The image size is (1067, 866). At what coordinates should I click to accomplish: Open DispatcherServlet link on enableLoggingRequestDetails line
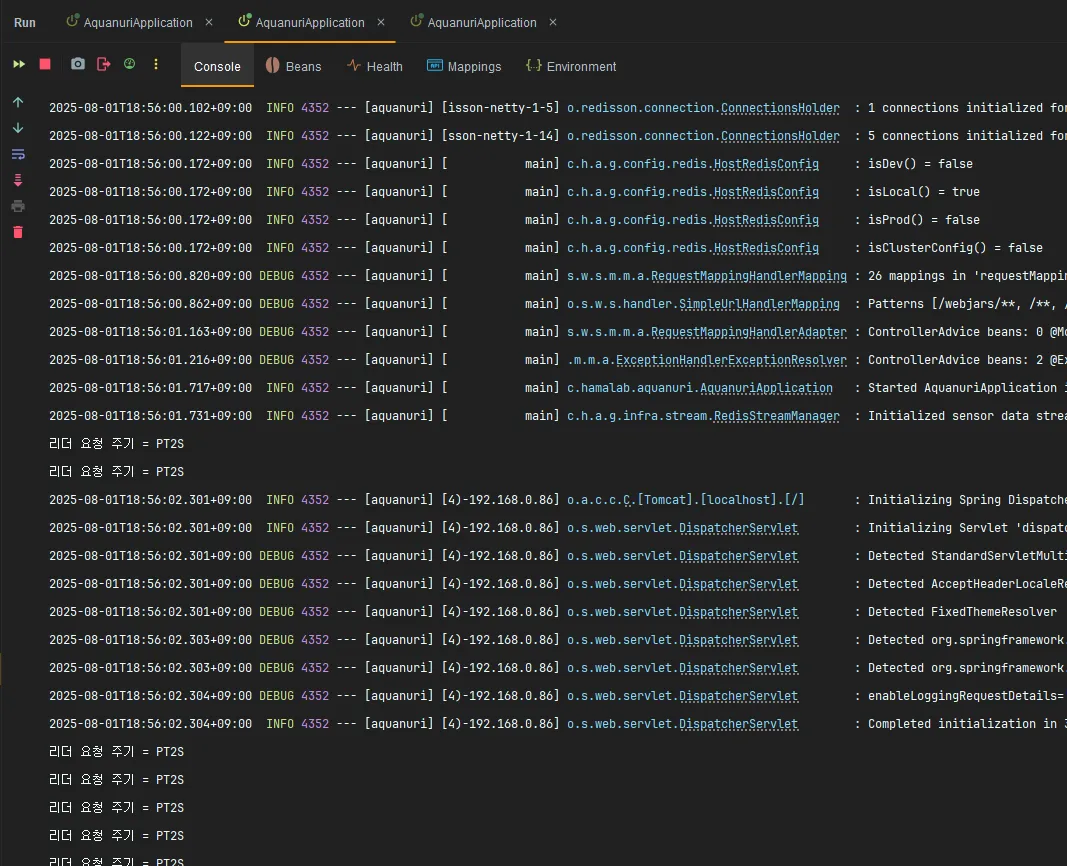[x=738, y=696]
